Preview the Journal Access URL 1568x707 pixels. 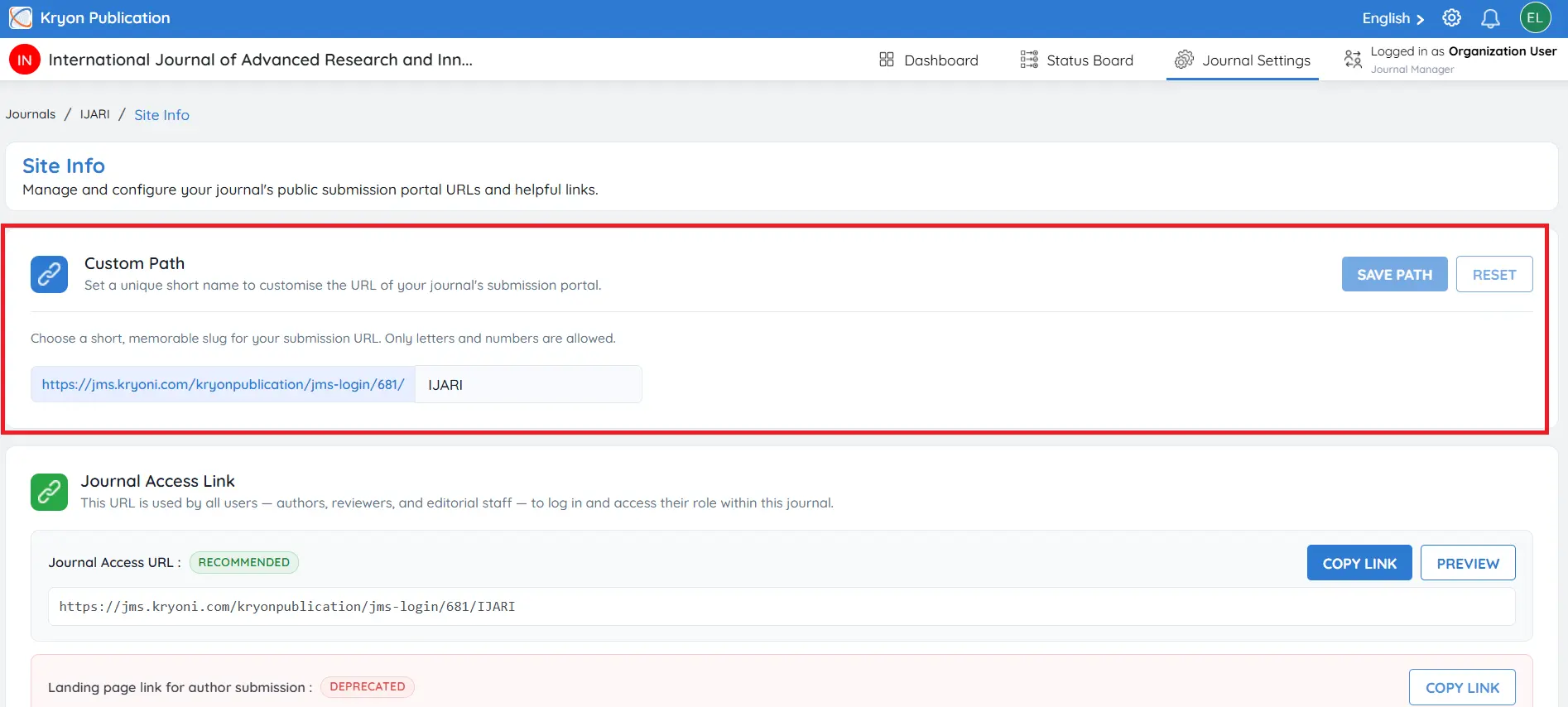click(1468, 563)
